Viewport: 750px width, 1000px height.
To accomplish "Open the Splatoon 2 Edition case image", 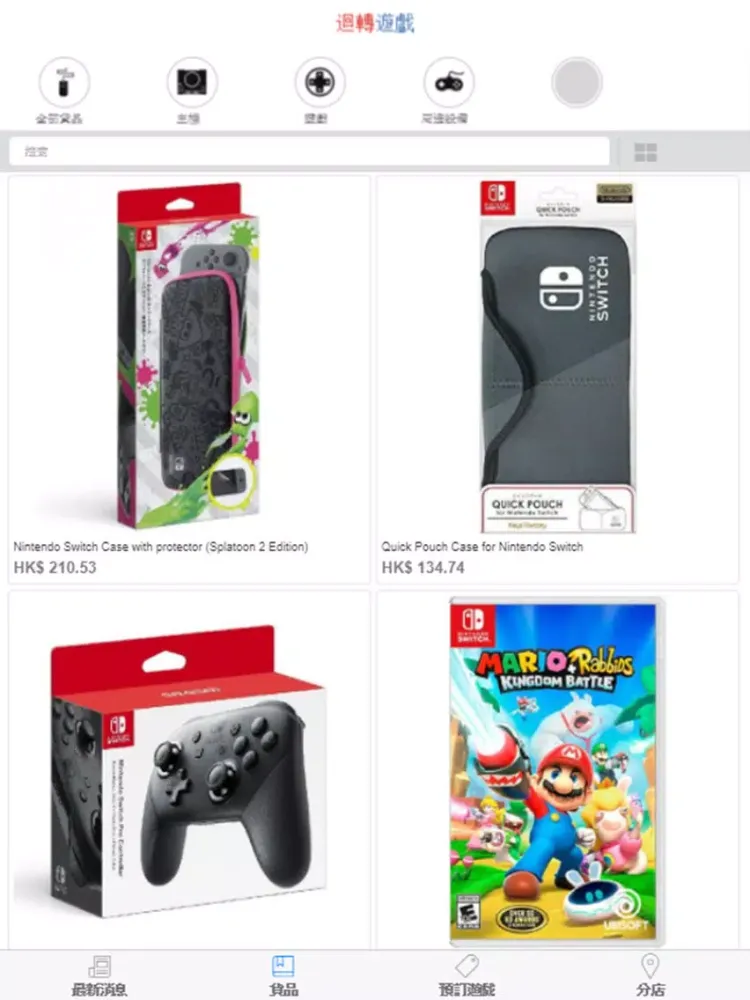I will point(188,356).
